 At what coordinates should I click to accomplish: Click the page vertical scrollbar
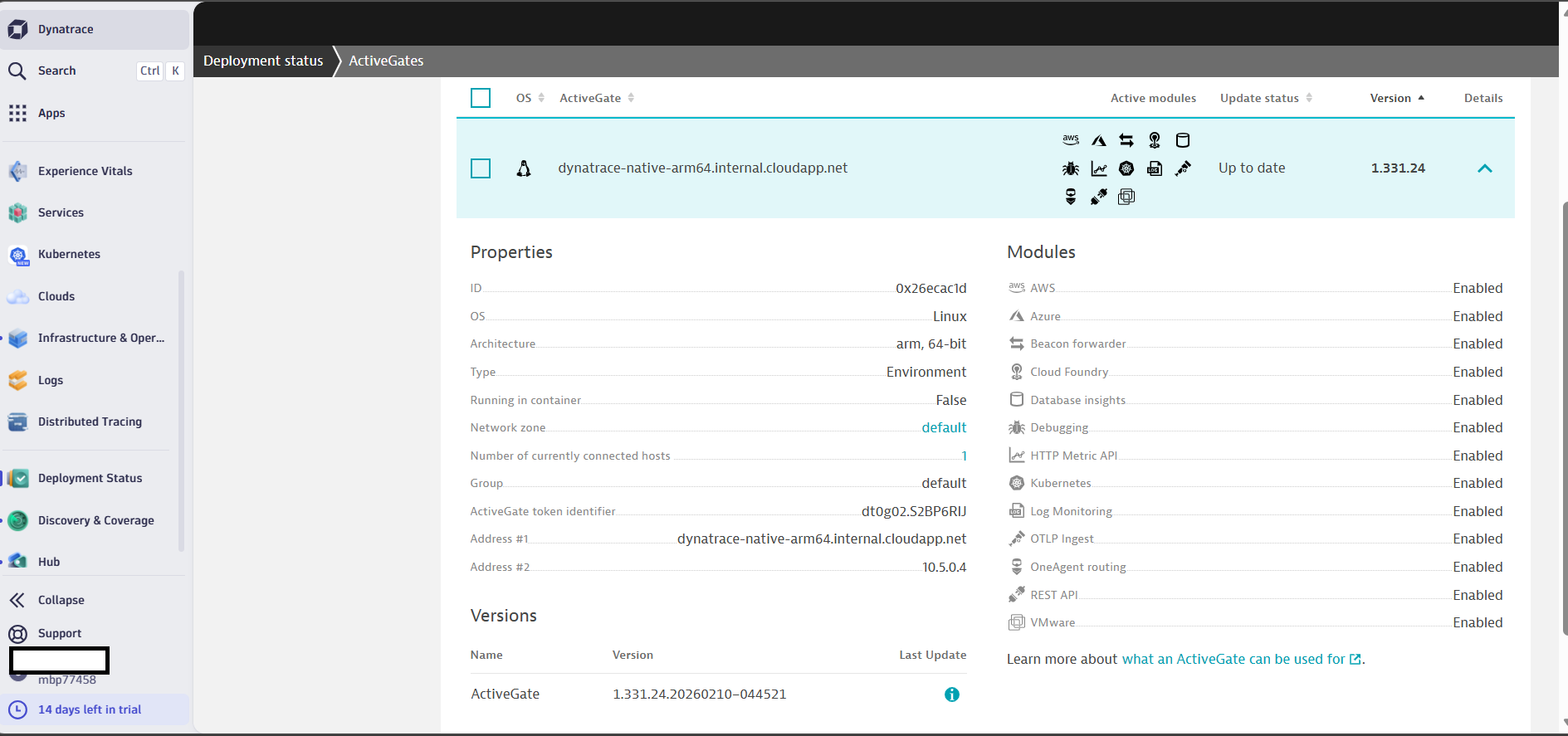click(1564, 419)
